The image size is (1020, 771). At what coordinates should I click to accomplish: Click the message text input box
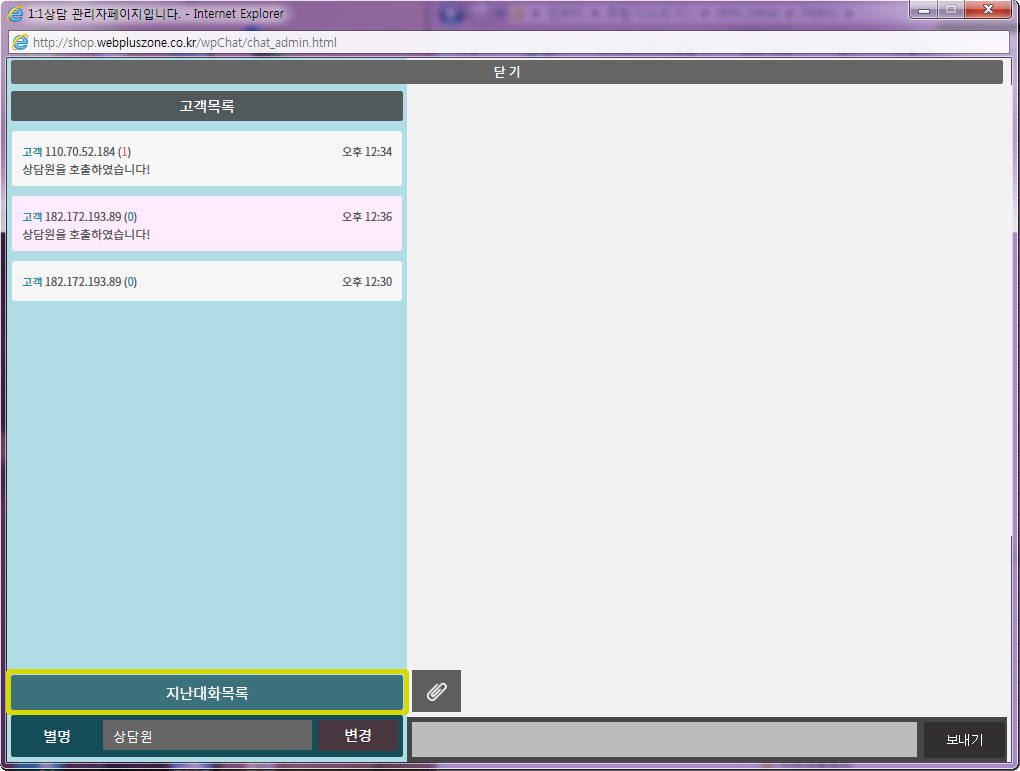664,740
